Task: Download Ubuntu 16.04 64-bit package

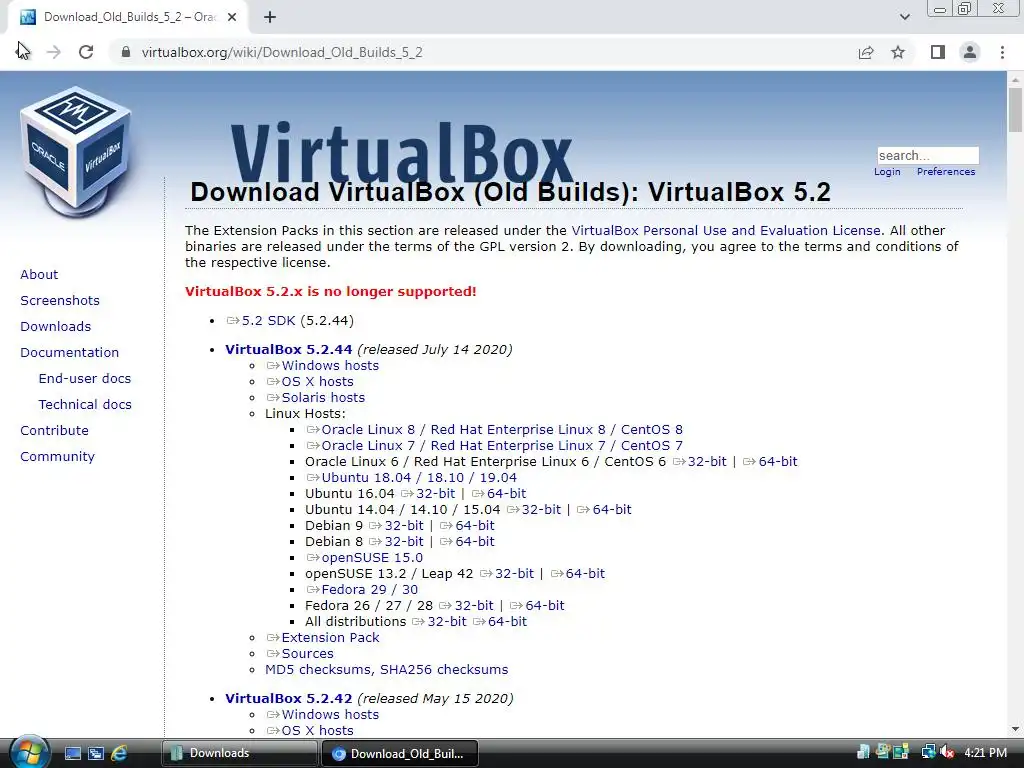Action: 506,494
